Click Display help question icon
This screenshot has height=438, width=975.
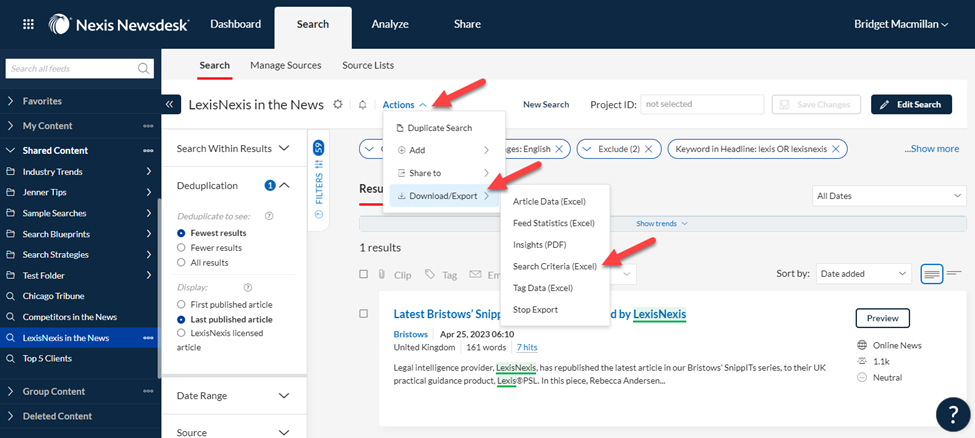point(248,287)
